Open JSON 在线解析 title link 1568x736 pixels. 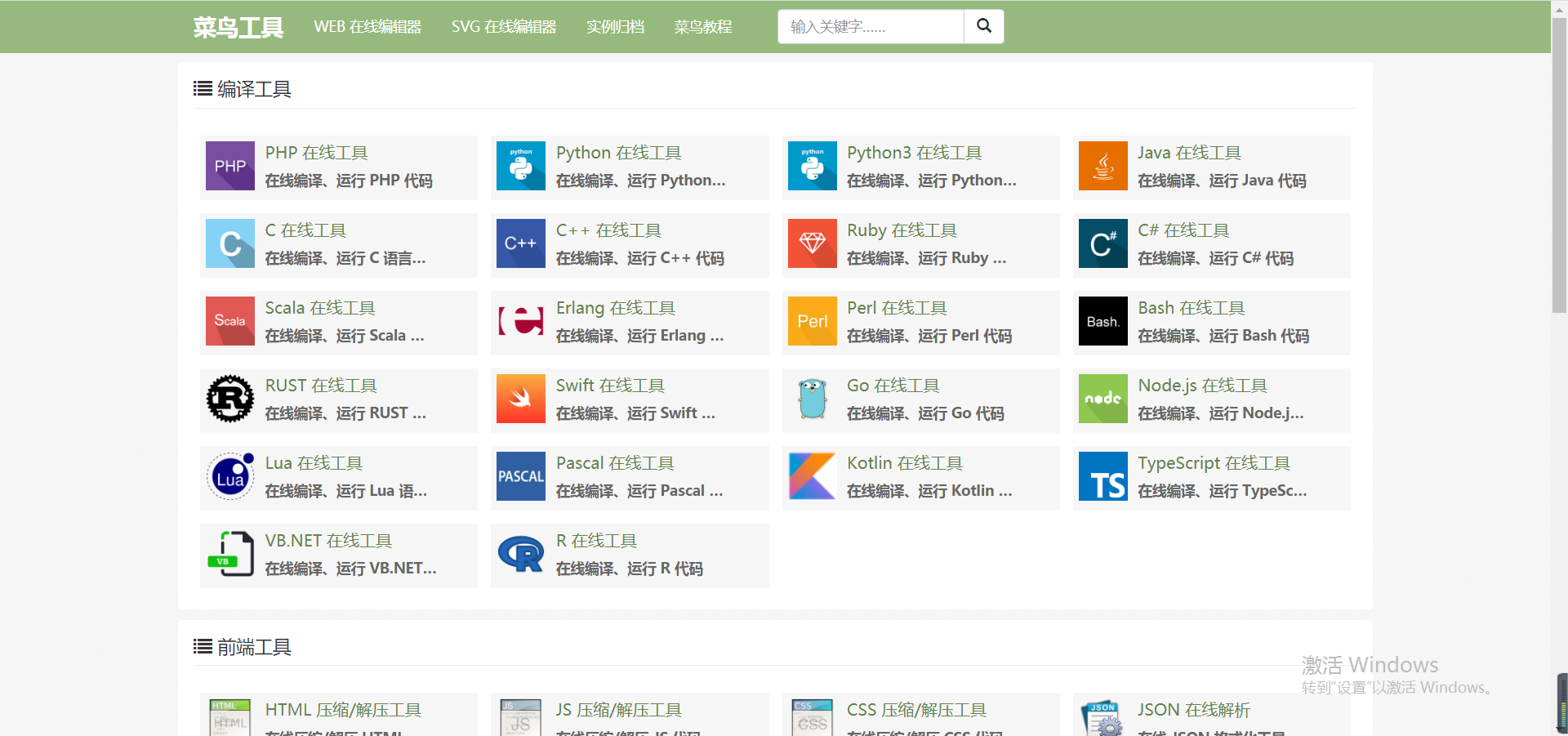[1194, 710]
